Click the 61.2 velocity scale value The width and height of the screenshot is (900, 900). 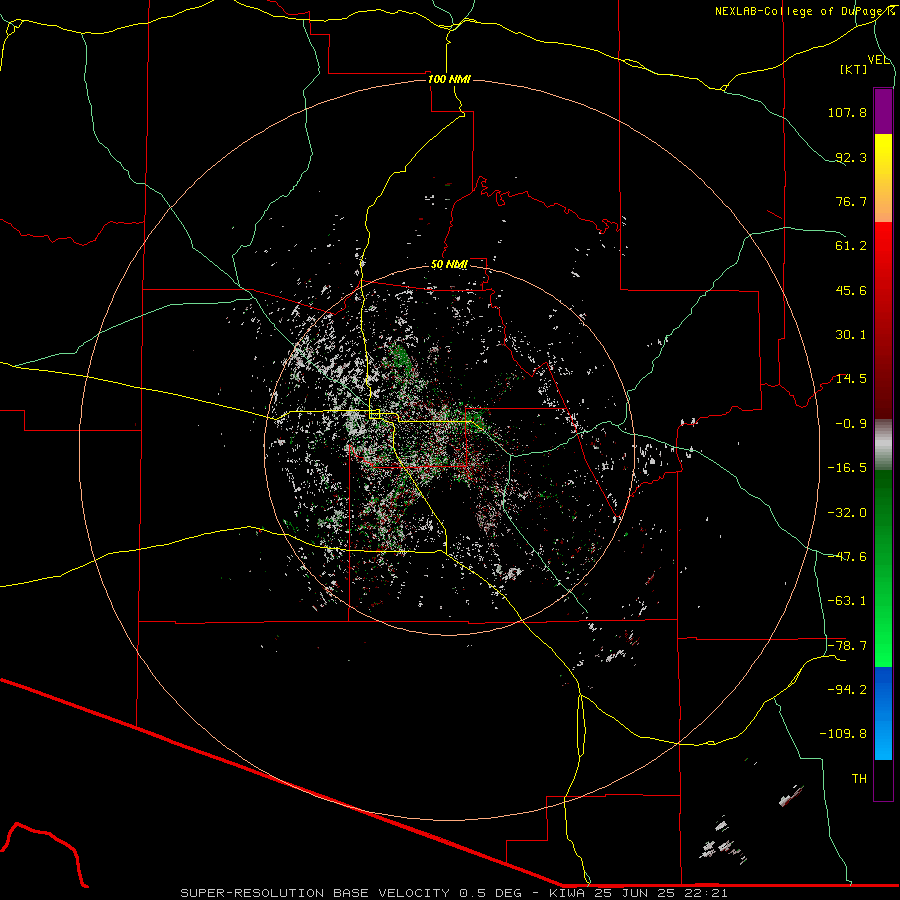pyautogui.click(x=851, y=246)
